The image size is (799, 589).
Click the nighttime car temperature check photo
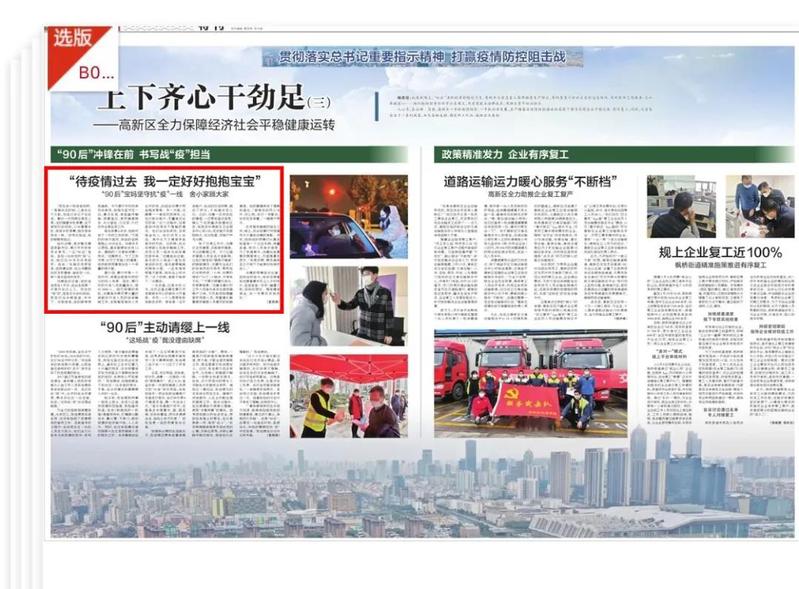(349, 217)
